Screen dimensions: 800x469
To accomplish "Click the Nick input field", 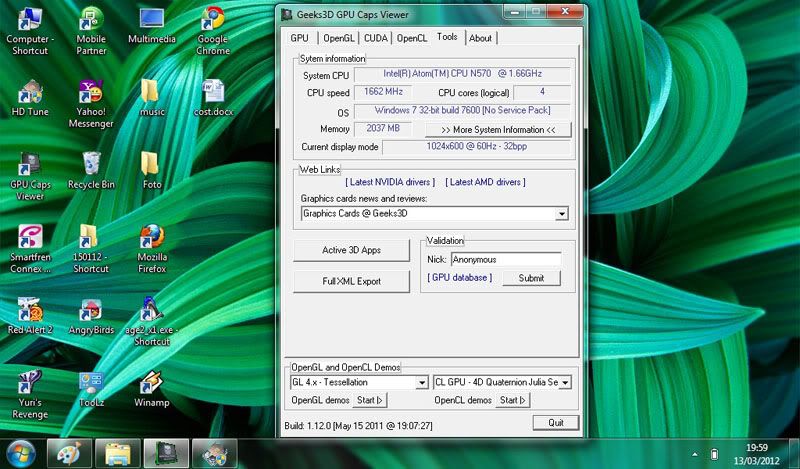I will [506, 259].
